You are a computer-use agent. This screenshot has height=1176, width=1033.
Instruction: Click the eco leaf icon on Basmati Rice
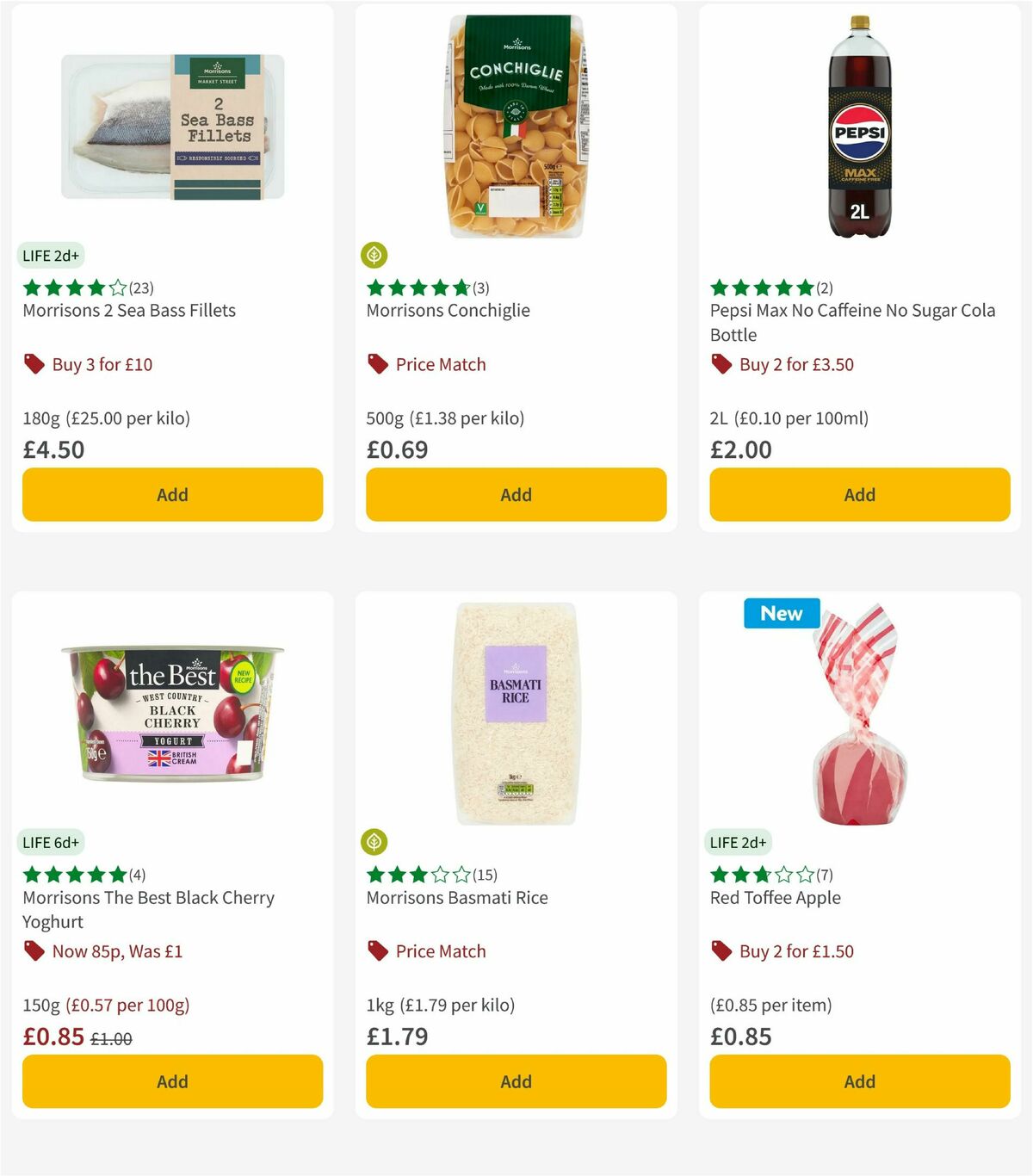pyautogui.click(x=374, y=841)
